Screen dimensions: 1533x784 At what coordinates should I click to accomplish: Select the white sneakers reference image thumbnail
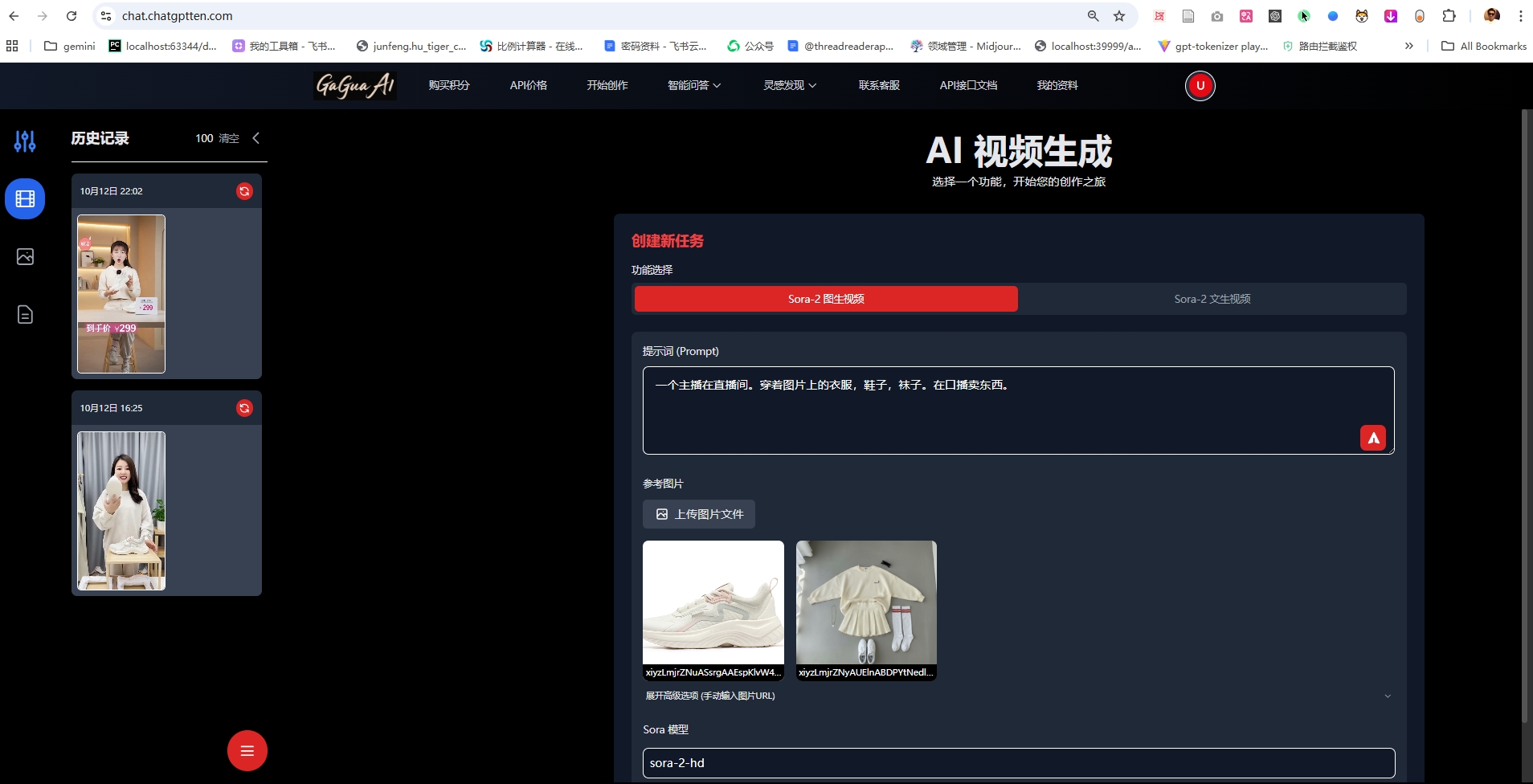click(713, 602)
